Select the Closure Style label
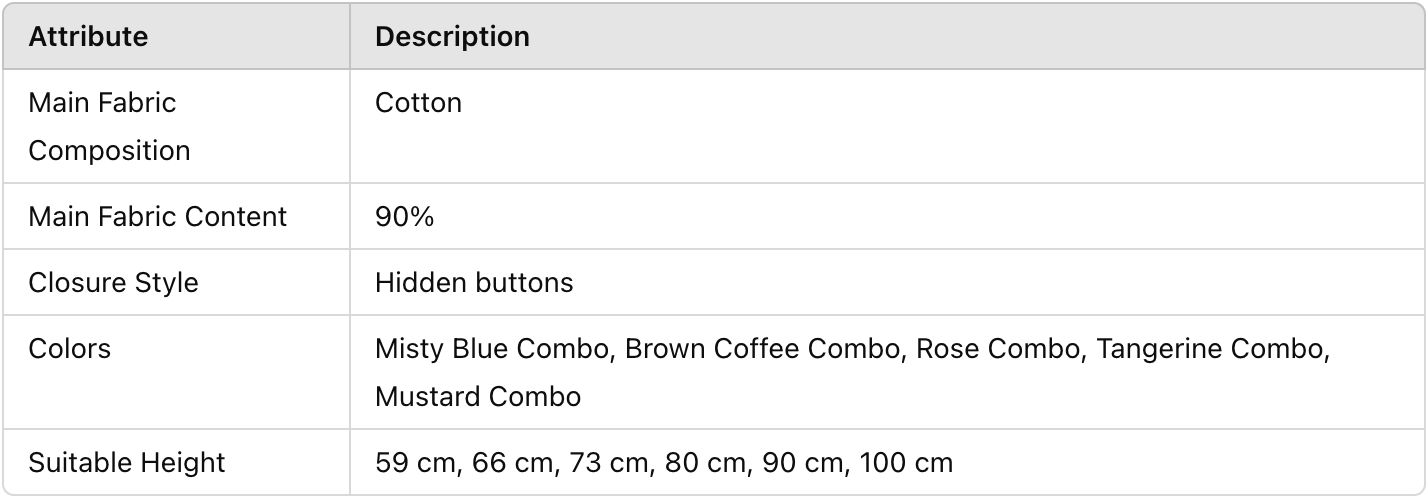This screenshot has width=1426, height=498. coord(113,283)
